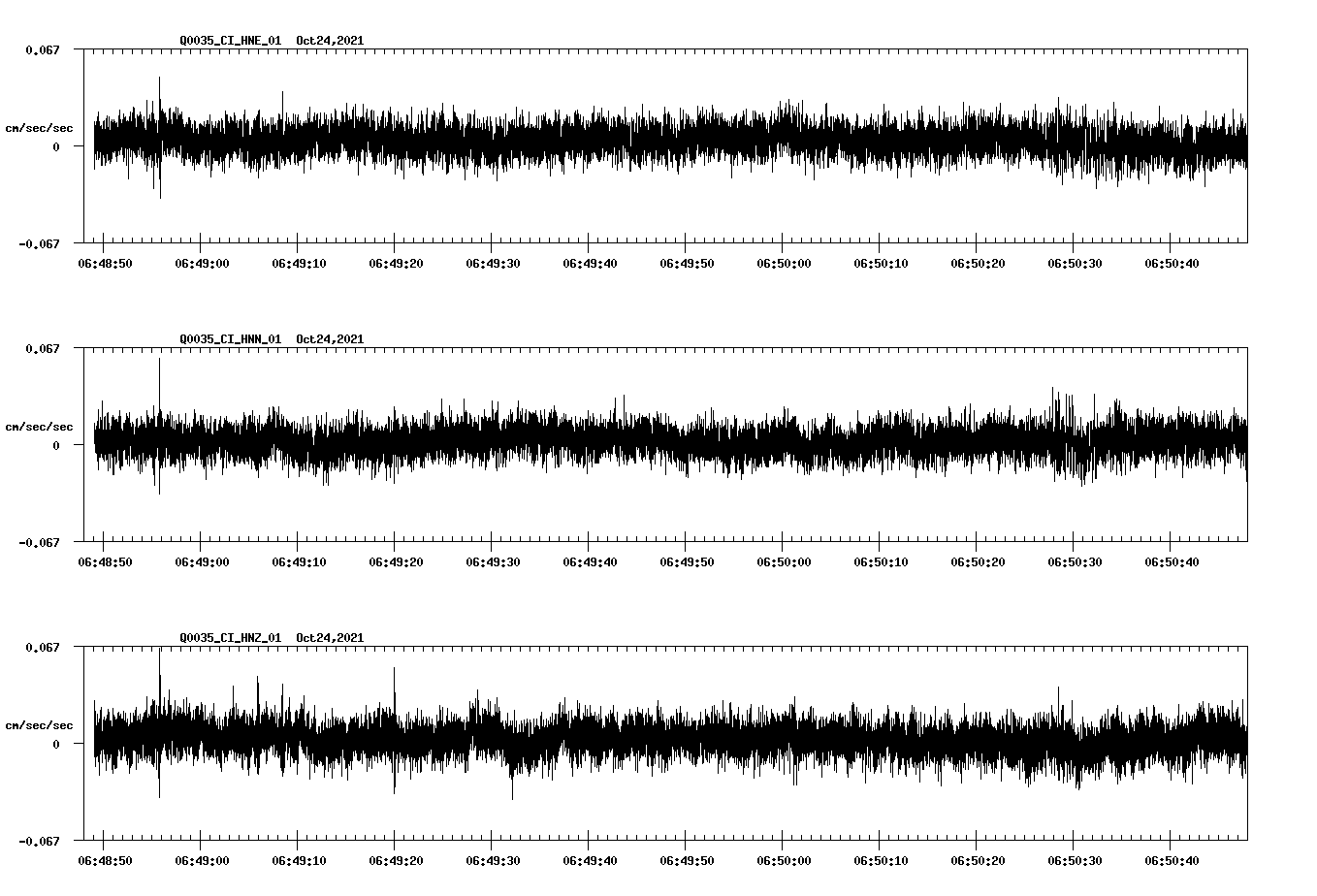Screen dimensions: 1317x896
Task: Click the 06:50:30 time label under HNN plot
Action: (1075, 562)
